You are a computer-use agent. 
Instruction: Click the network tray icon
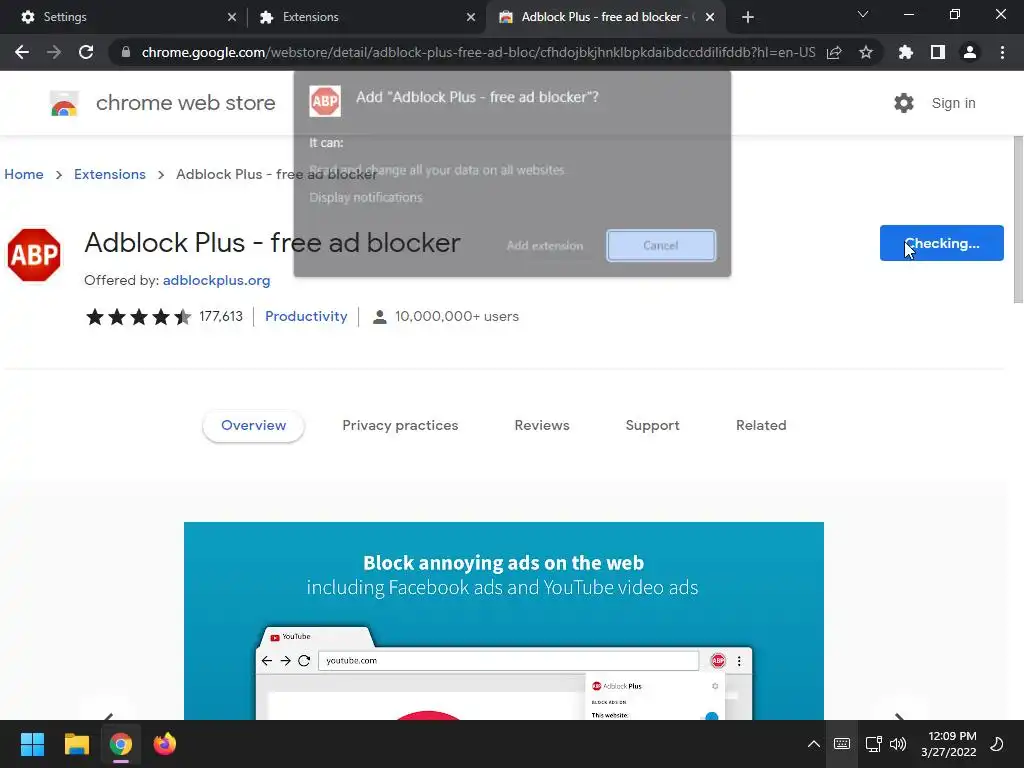point(873,744)
